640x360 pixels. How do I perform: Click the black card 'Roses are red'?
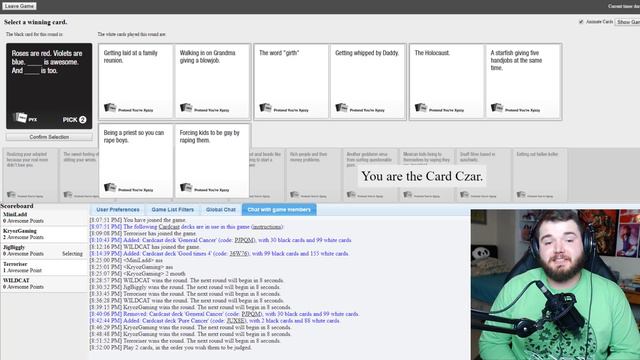tap(49, 86)
